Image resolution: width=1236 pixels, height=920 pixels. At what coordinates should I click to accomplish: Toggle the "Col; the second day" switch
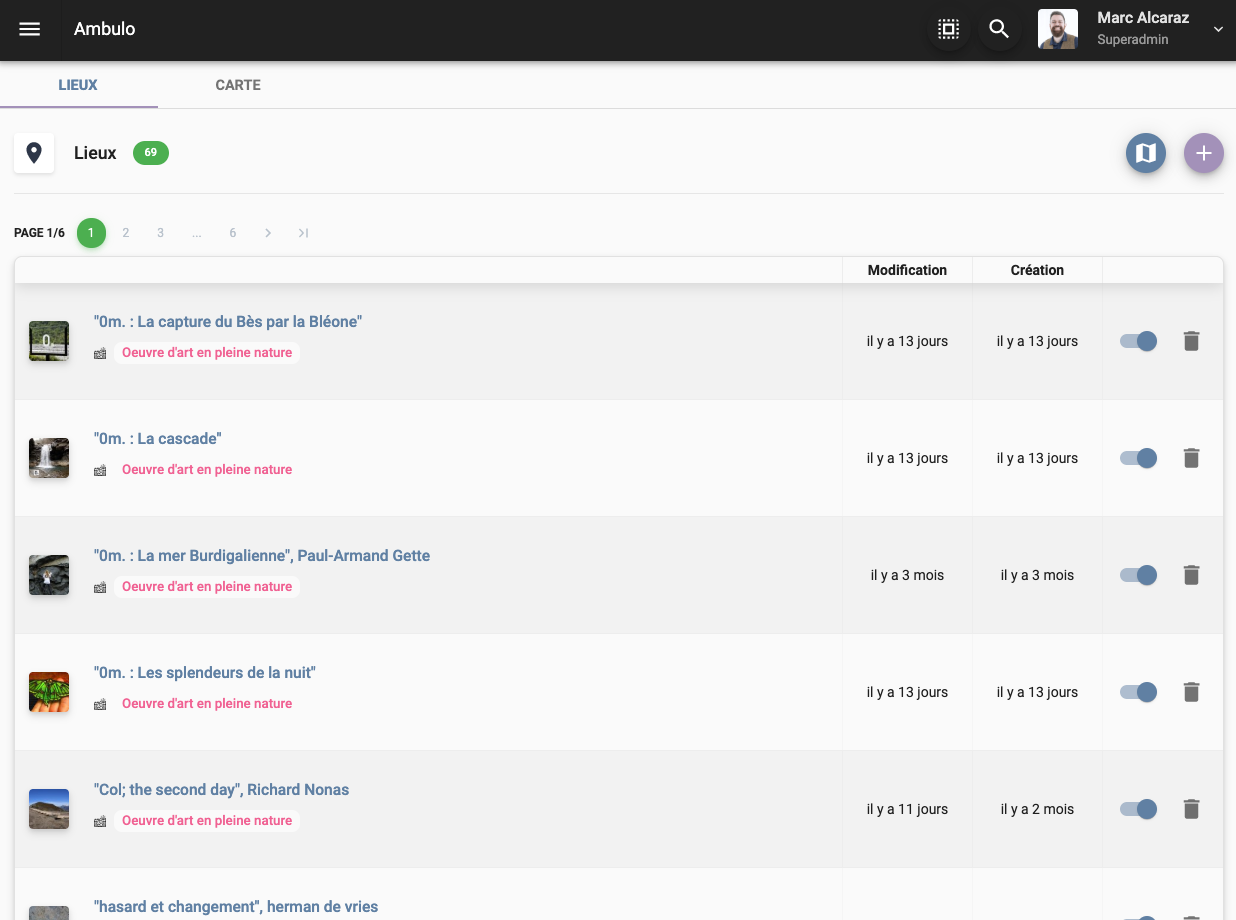1138,809
